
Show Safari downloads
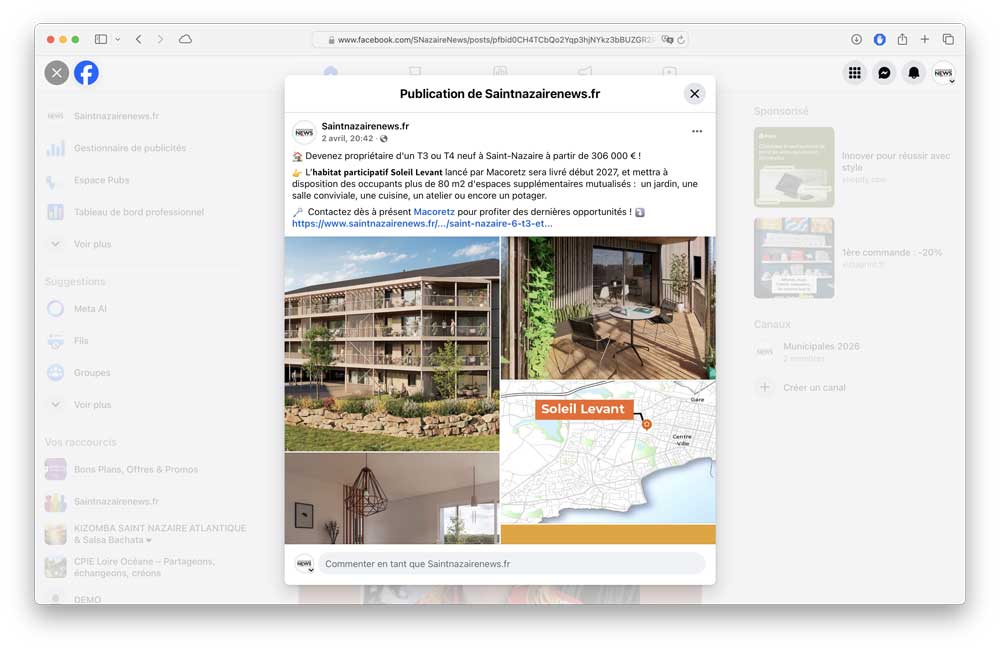pyautogui.click(x=856, y=39)
